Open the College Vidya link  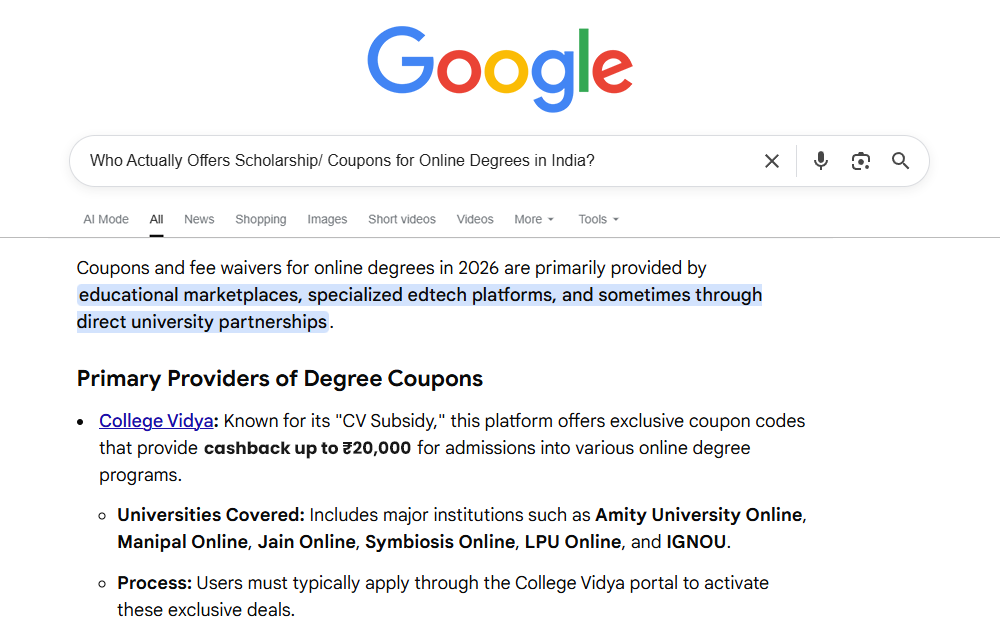click(156, 421)
